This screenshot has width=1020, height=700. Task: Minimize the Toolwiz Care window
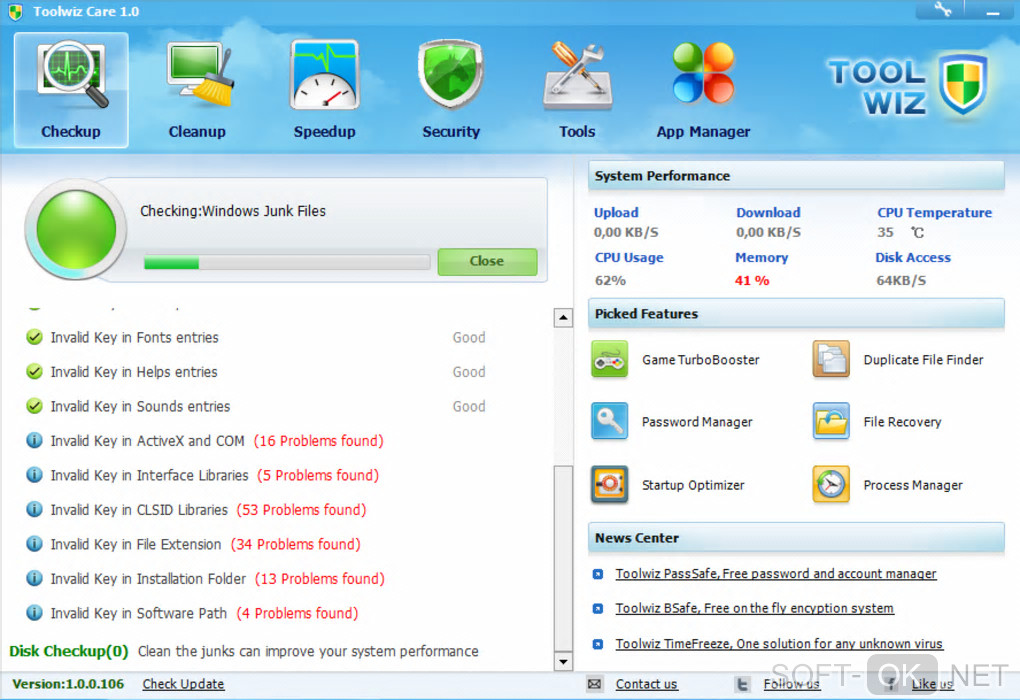click(x=993, y=11)
